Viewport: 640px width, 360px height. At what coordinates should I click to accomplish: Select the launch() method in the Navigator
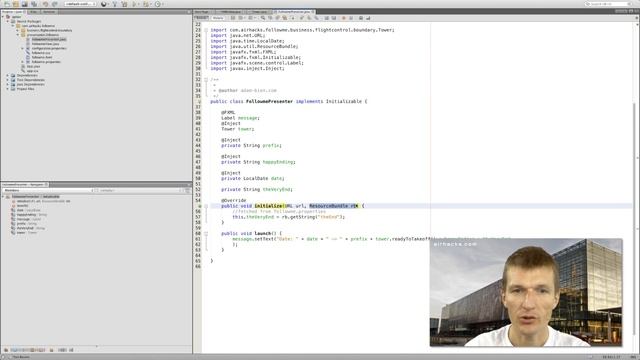(x=22, y=206)
